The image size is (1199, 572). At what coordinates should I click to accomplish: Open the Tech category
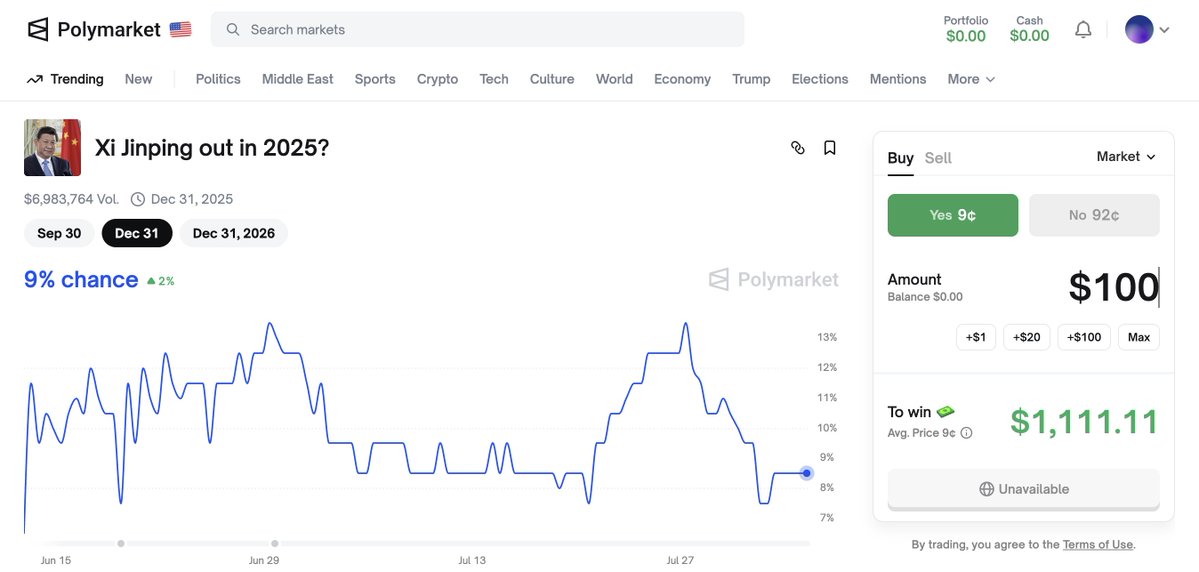494,80
